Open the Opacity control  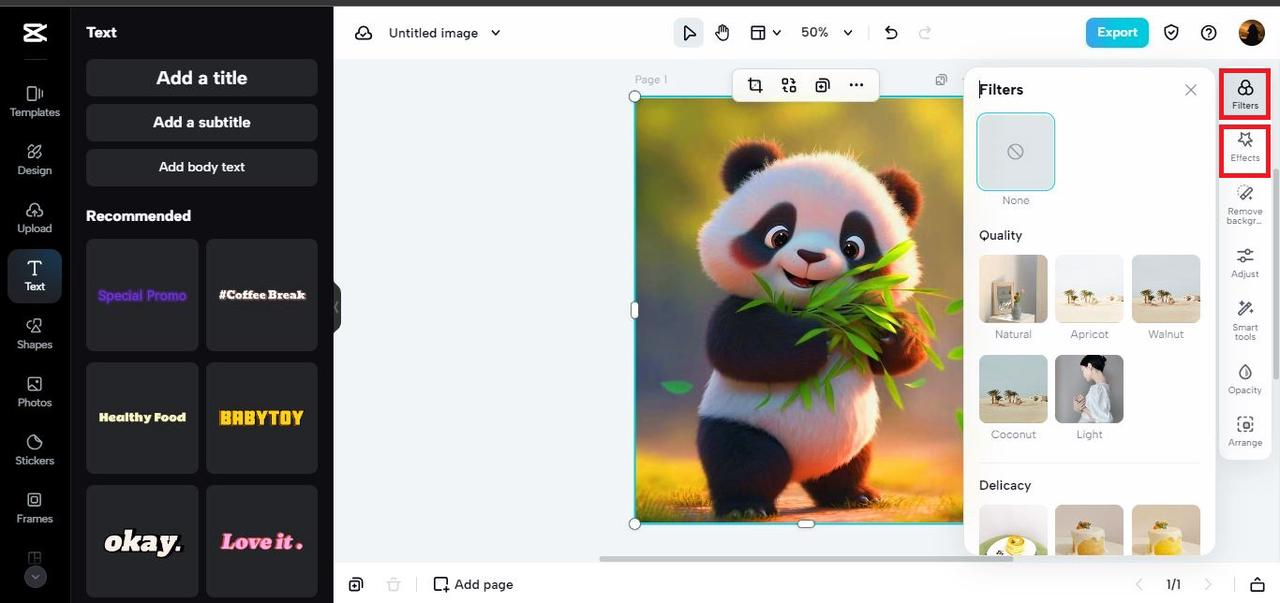coord(1245,379)
